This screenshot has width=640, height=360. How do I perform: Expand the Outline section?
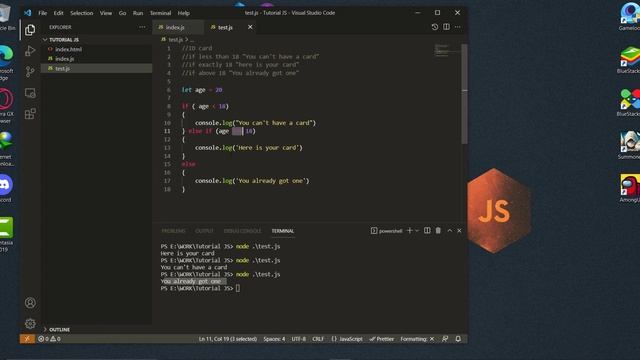(96, 329)
